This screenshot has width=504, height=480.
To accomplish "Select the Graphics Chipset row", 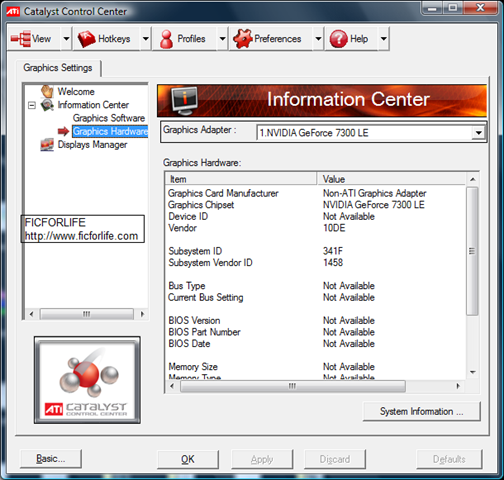I will tap(315, 205).
